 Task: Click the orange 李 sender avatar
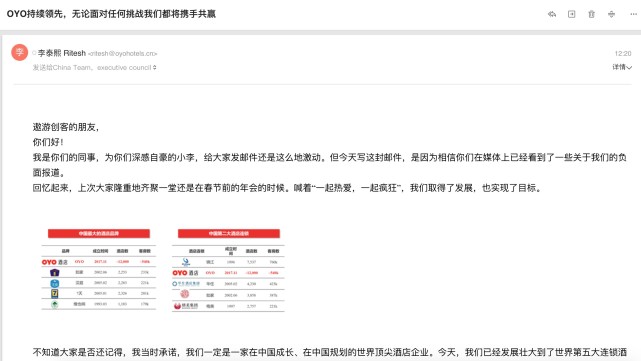(x=20, y=52)
